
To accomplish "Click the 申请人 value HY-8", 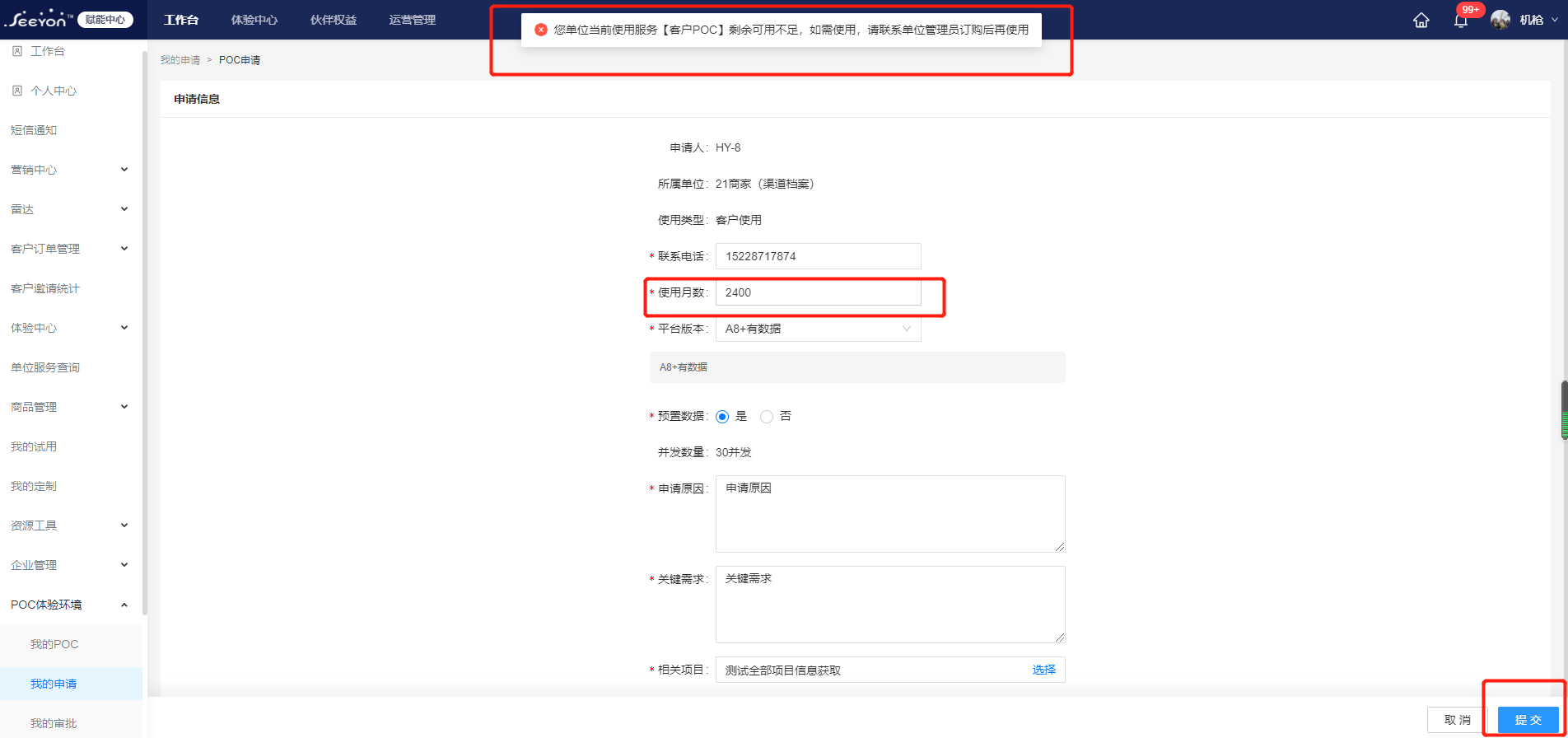I will (x=728, y=147).
